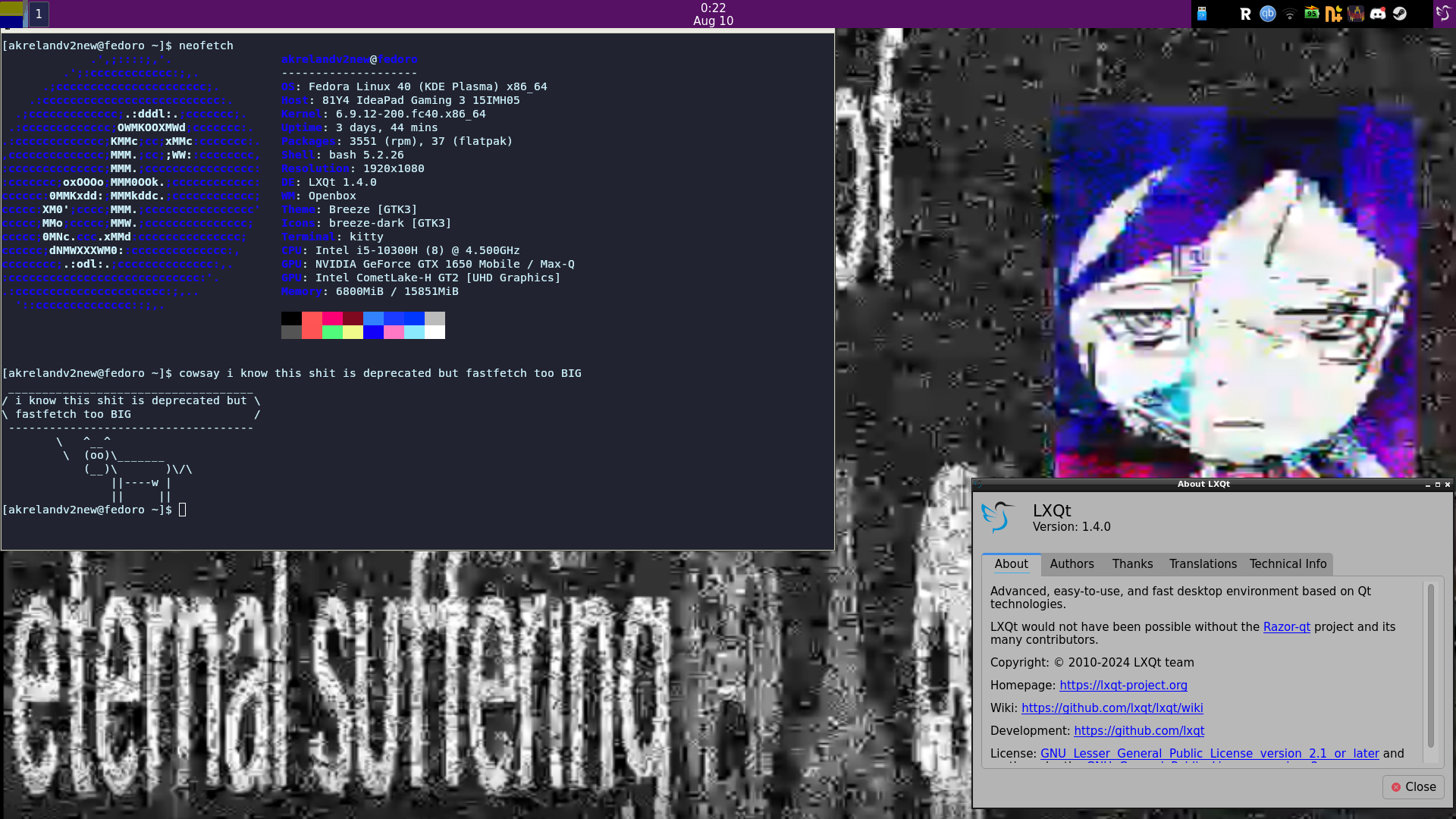Open the Thanks tab
The height and width of the screenshot is (819, 1456).
coord(1132,564)
